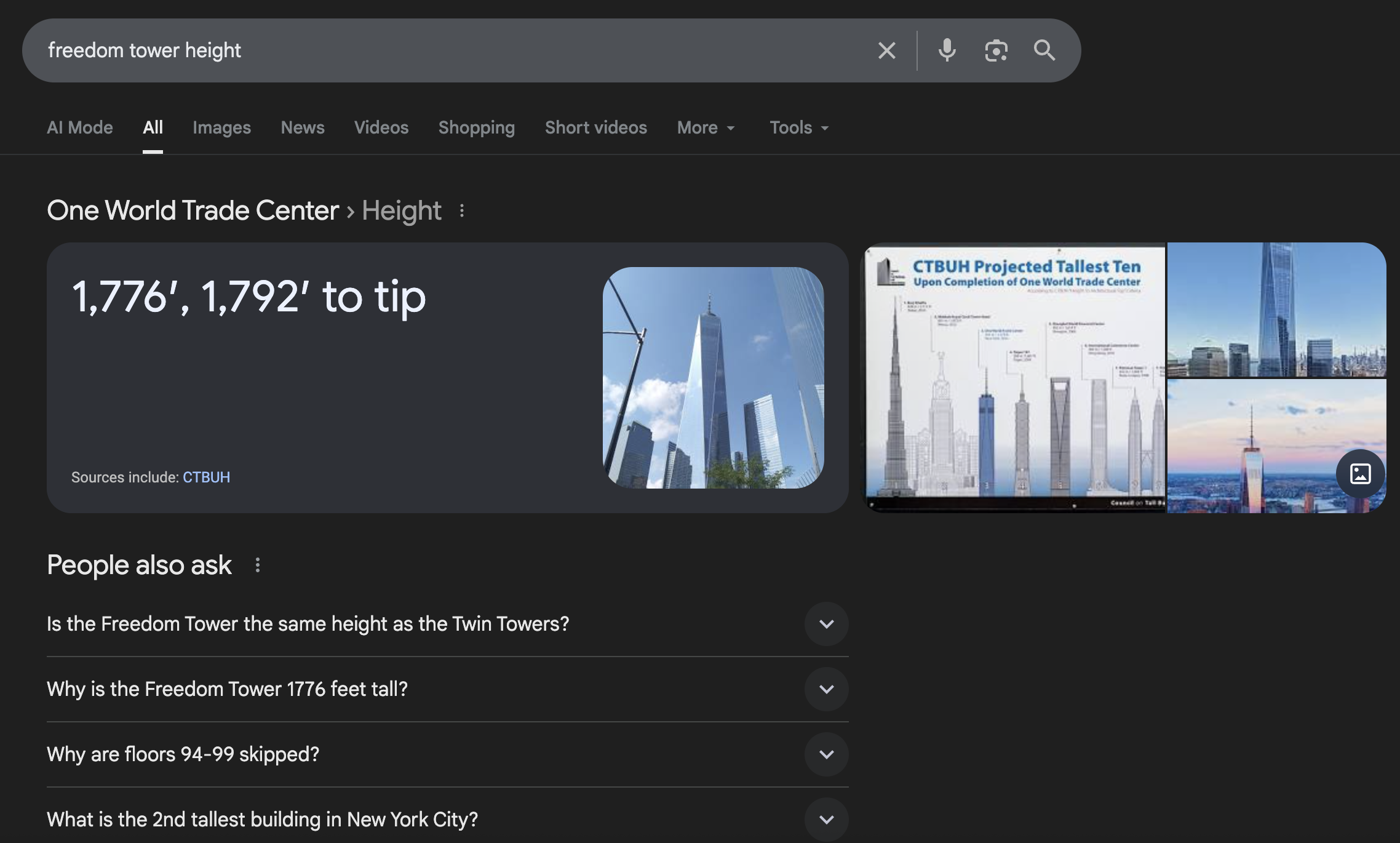Viewport: 1400px width, 843px height.
Task: Switch to the News tab
Action: click(302, 127)
